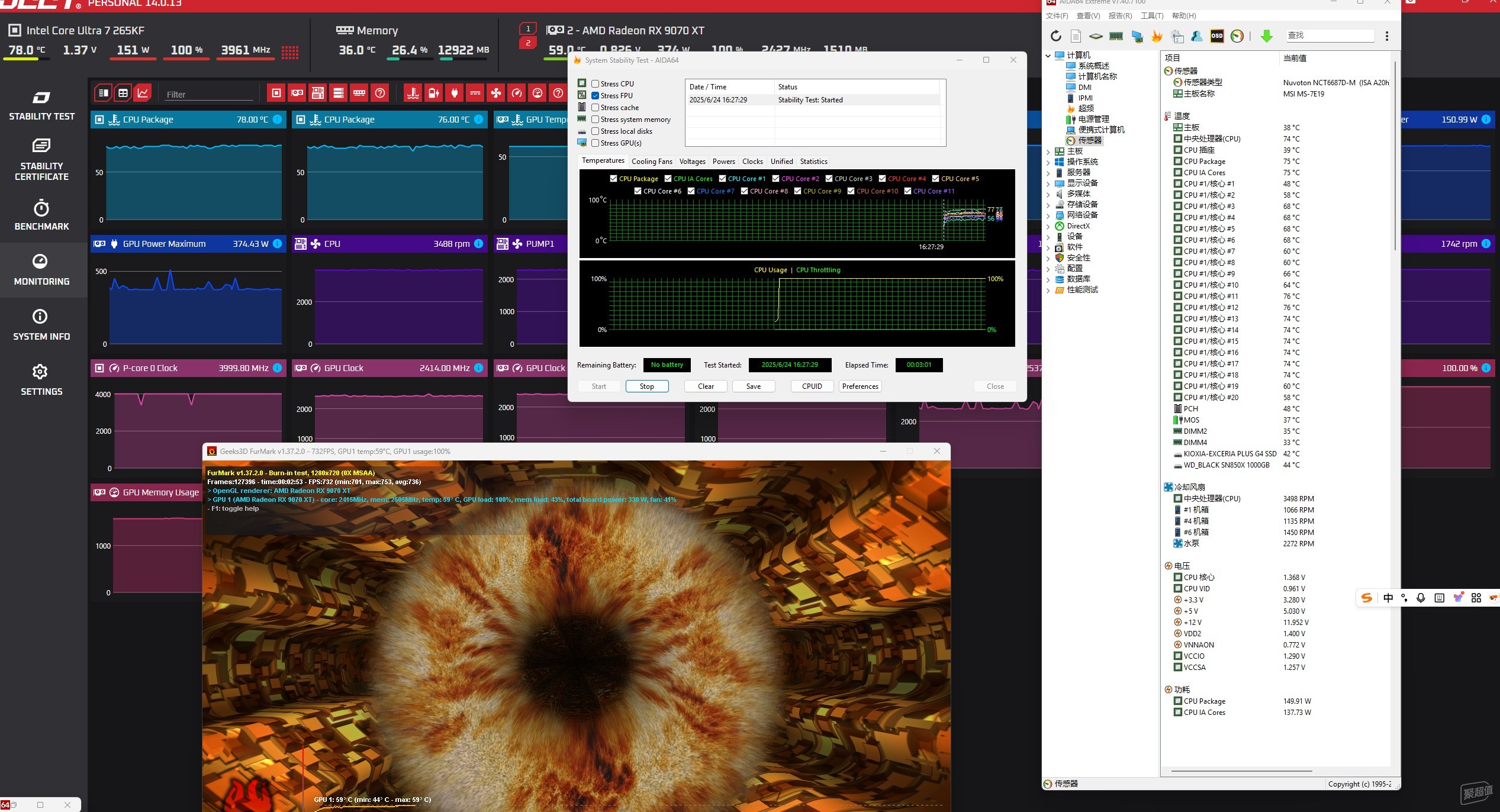Expand the 存储设备 tree node in AIDA64

click(x=1048, y=205)
